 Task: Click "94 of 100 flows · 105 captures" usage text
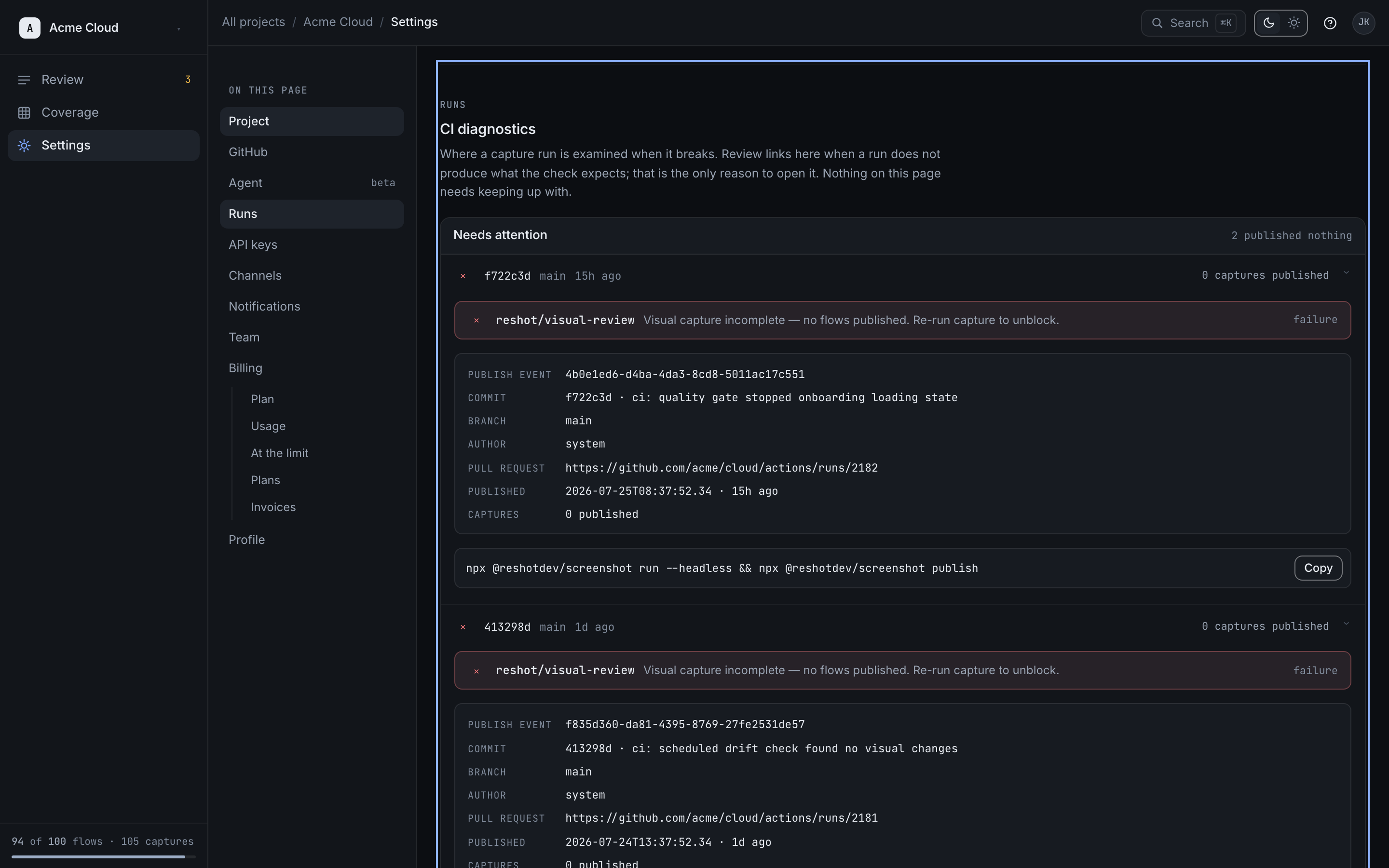103,841
